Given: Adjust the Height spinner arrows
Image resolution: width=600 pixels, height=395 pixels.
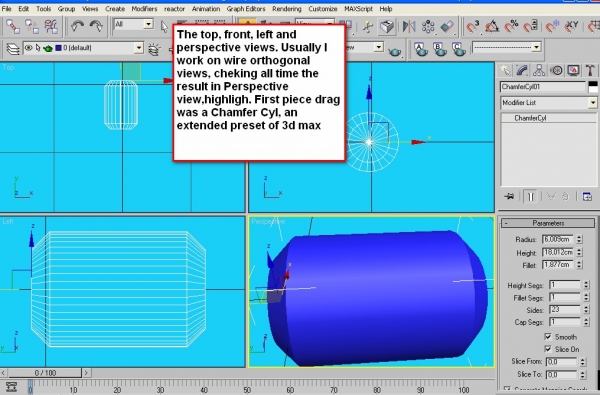Looking at the screenshot, I should (x=579, y=252).
